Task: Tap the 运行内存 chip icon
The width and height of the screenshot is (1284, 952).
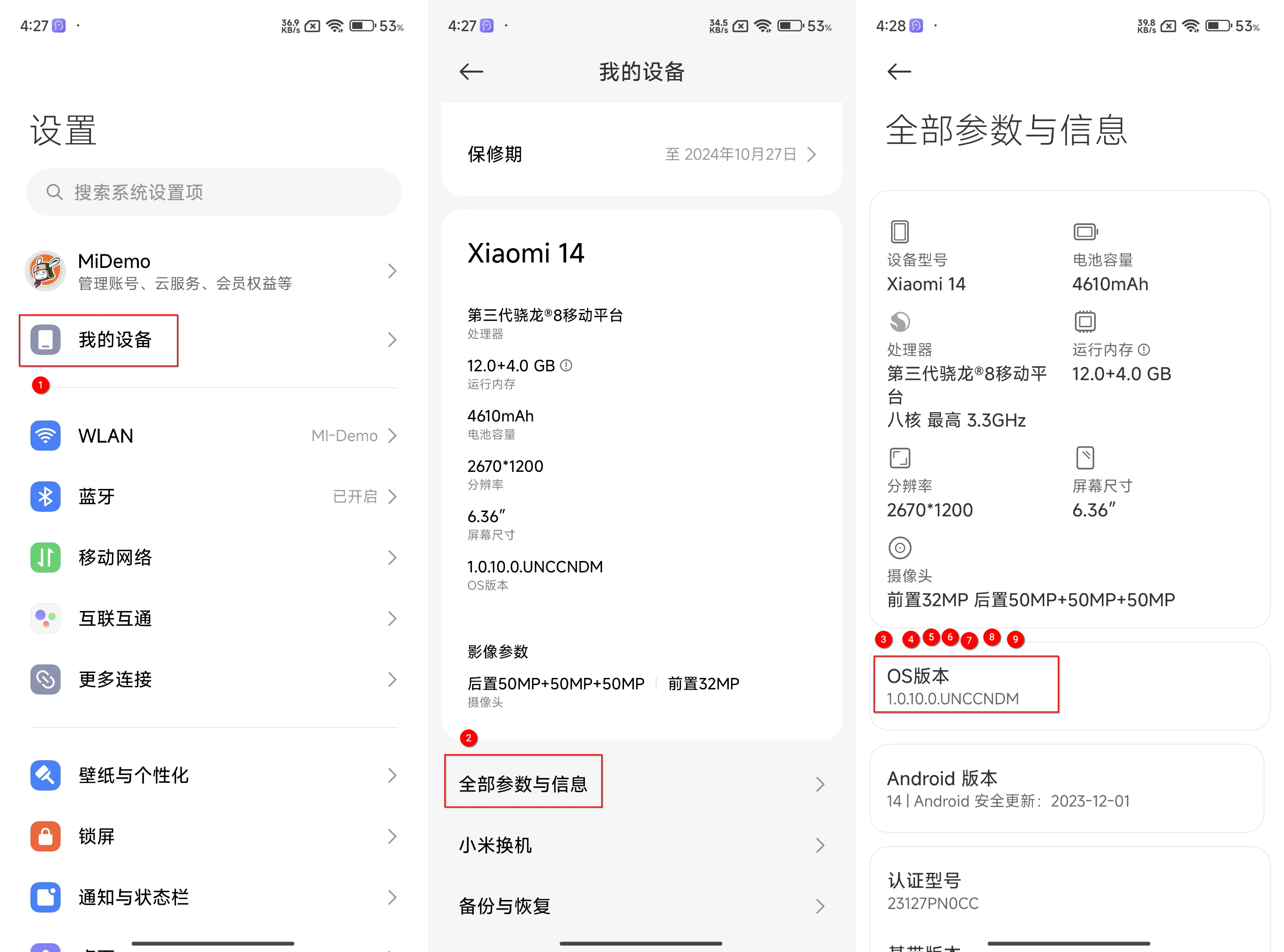Action: (1085, 322)
